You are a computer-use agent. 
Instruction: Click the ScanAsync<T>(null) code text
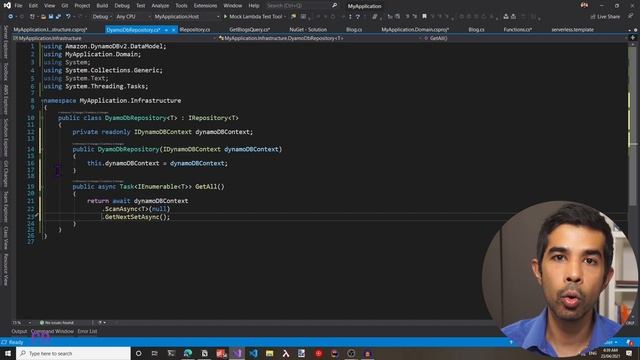point(136,209)
